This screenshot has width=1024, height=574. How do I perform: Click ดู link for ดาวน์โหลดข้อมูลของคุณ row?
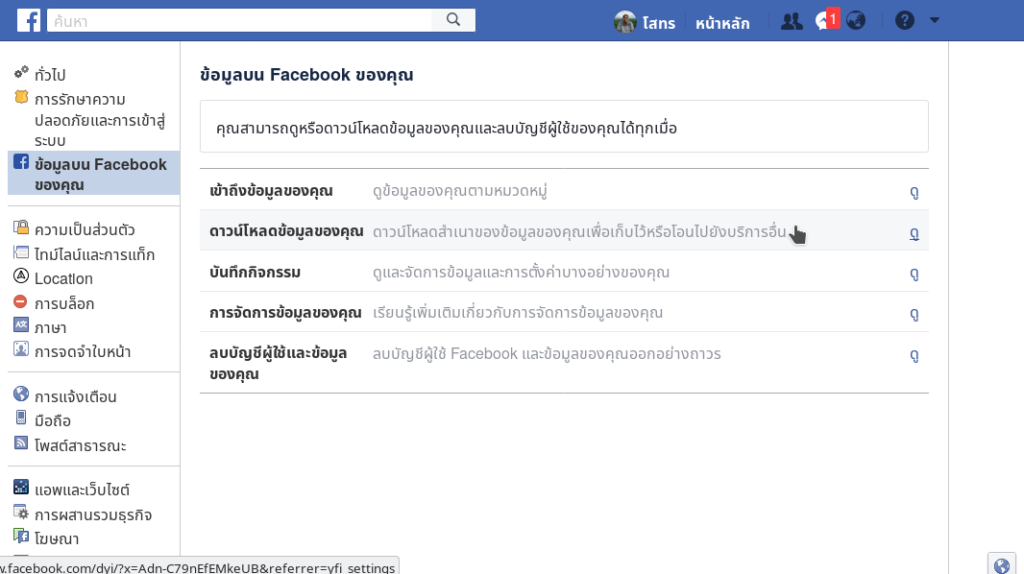coord(914,233)
